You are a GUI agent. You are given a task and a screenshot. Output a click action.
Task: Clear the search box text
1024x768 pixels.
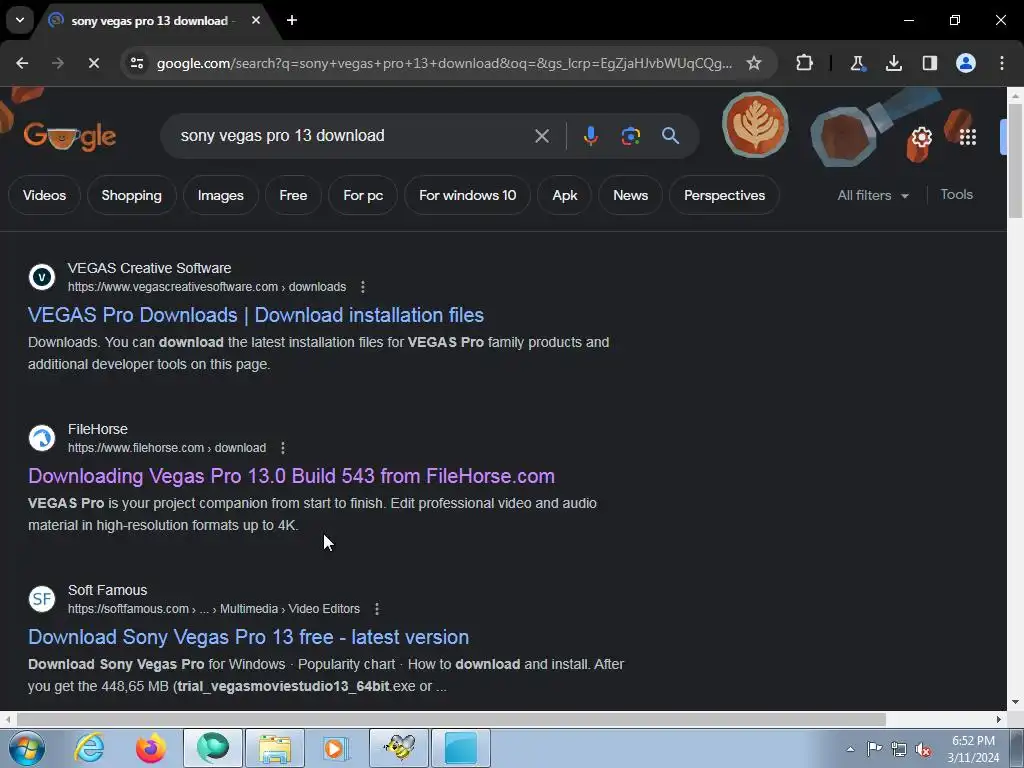pyautogui.click(x=541, y=136)
